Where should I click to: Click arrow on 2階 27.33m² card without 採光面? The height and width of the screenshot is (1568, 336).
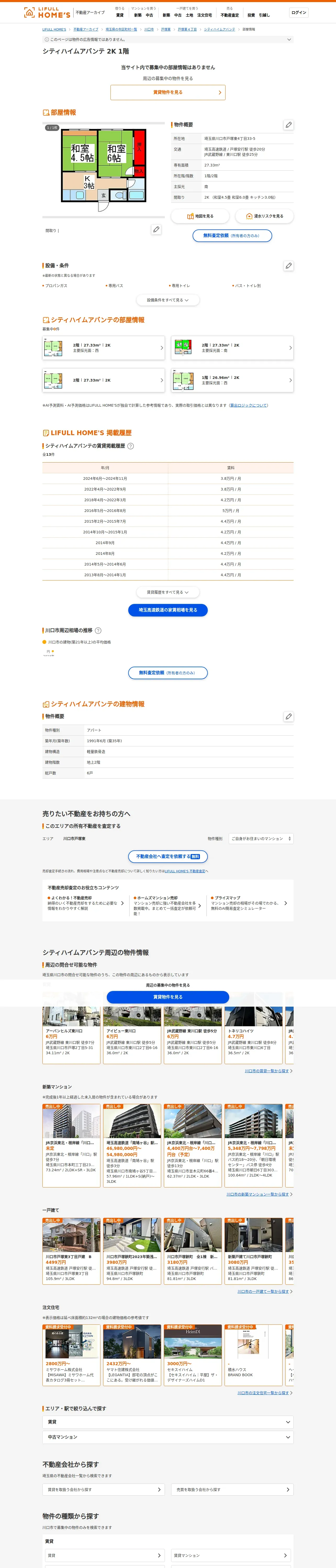pyautogui.click(x=162, y=381)
